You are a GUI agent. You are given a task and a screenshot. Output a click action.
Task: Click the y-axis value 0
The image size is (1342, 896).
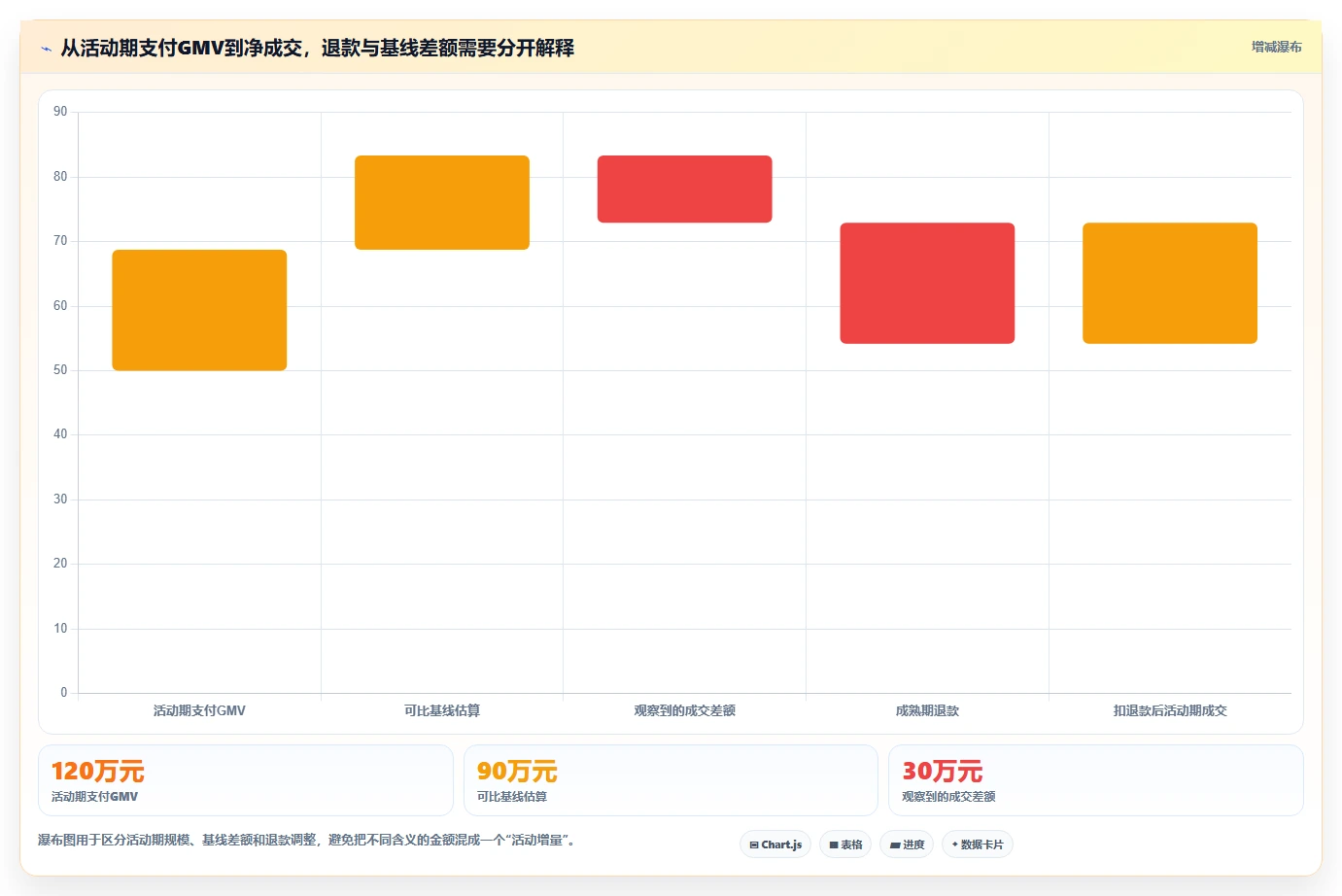point(64,693)
